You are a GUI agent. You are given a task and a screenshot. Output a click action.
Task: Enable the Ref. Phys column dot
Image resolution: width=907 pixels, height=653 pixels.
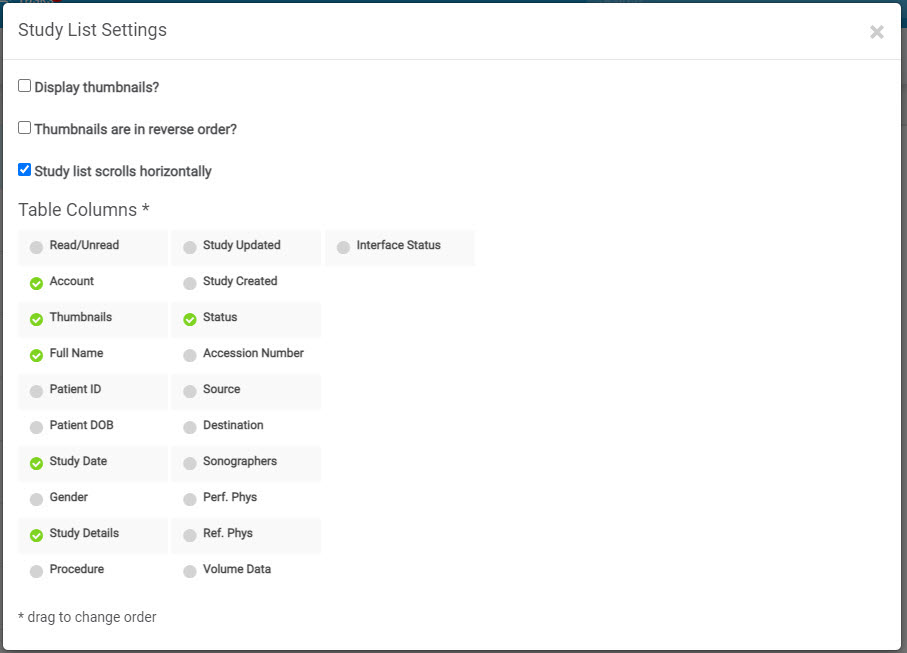coord(190,536)
